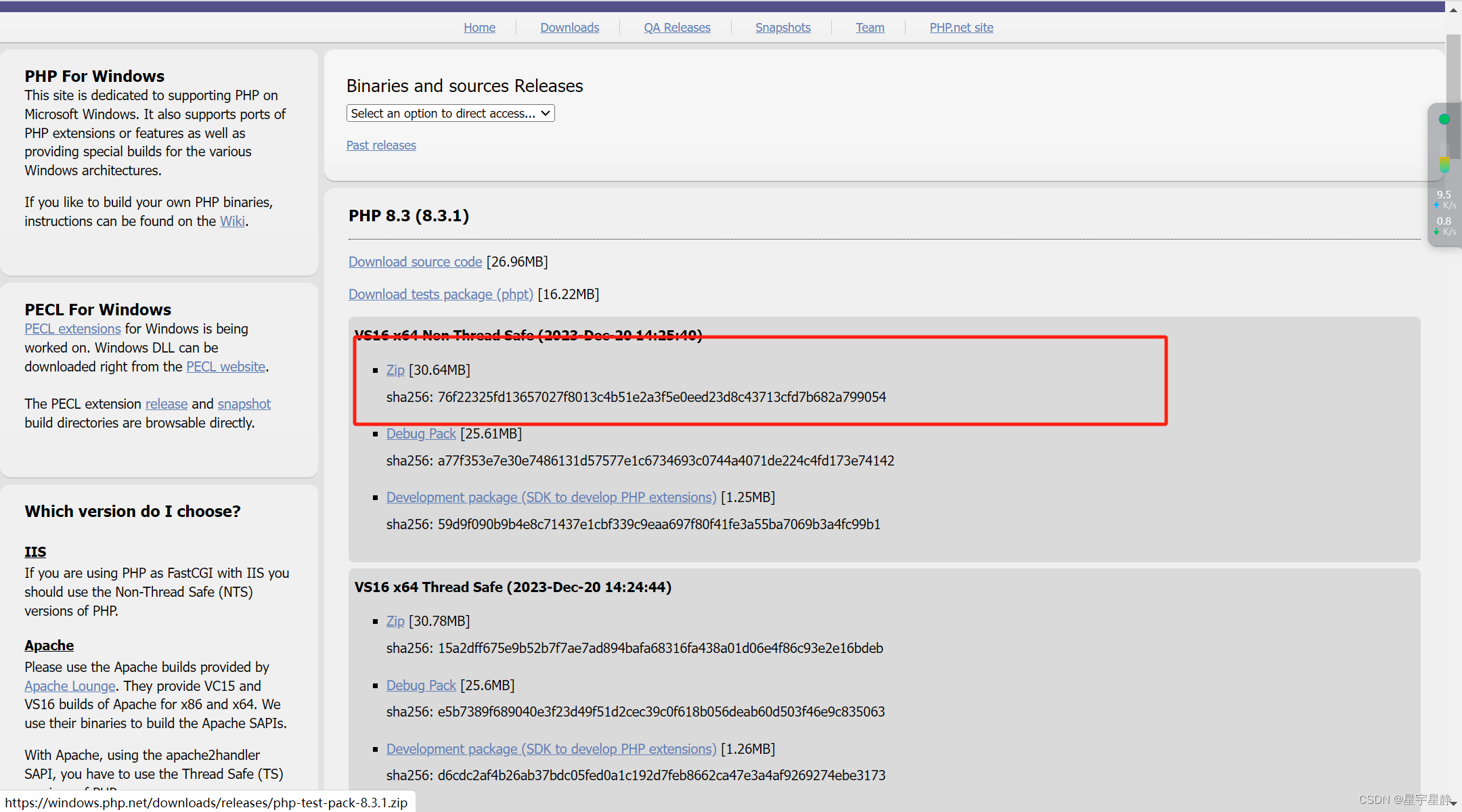
Task: Go to QA Releases page
Action: click(x=677, y=28)
